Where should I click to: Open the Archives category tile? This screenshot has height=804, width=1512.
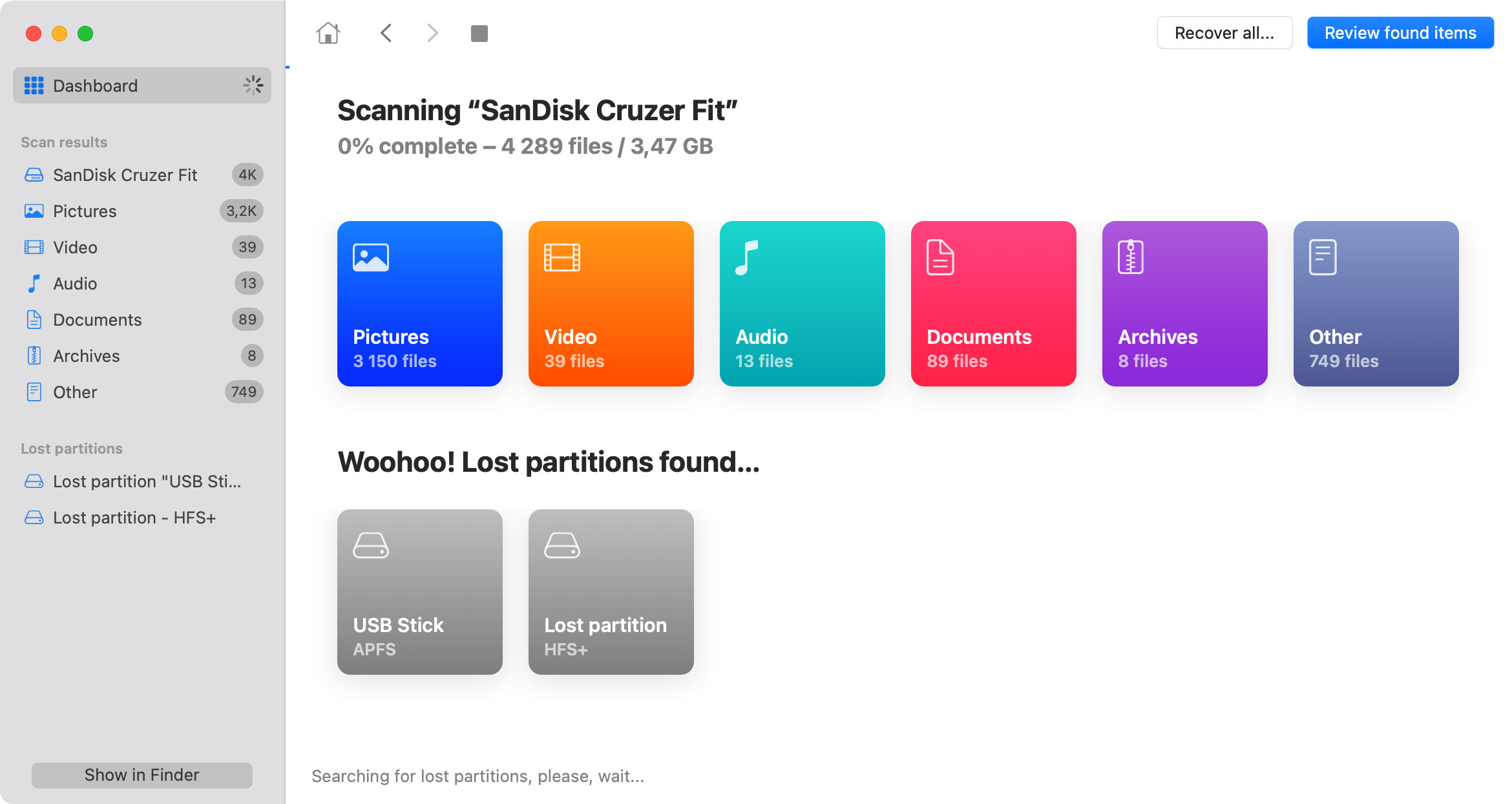pos(1185,304)
